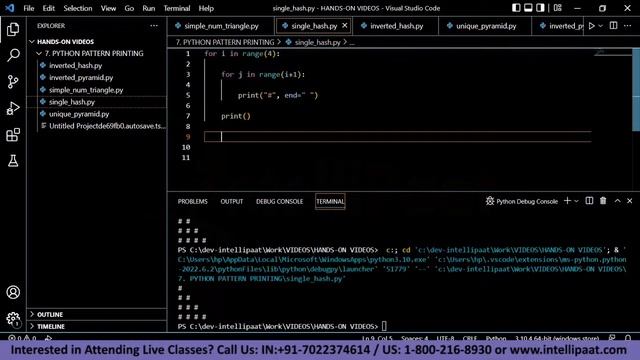The width and height of the screenshot is (640, 360).
Task: Open the Terminal menu
Action: tap(177, 8)
